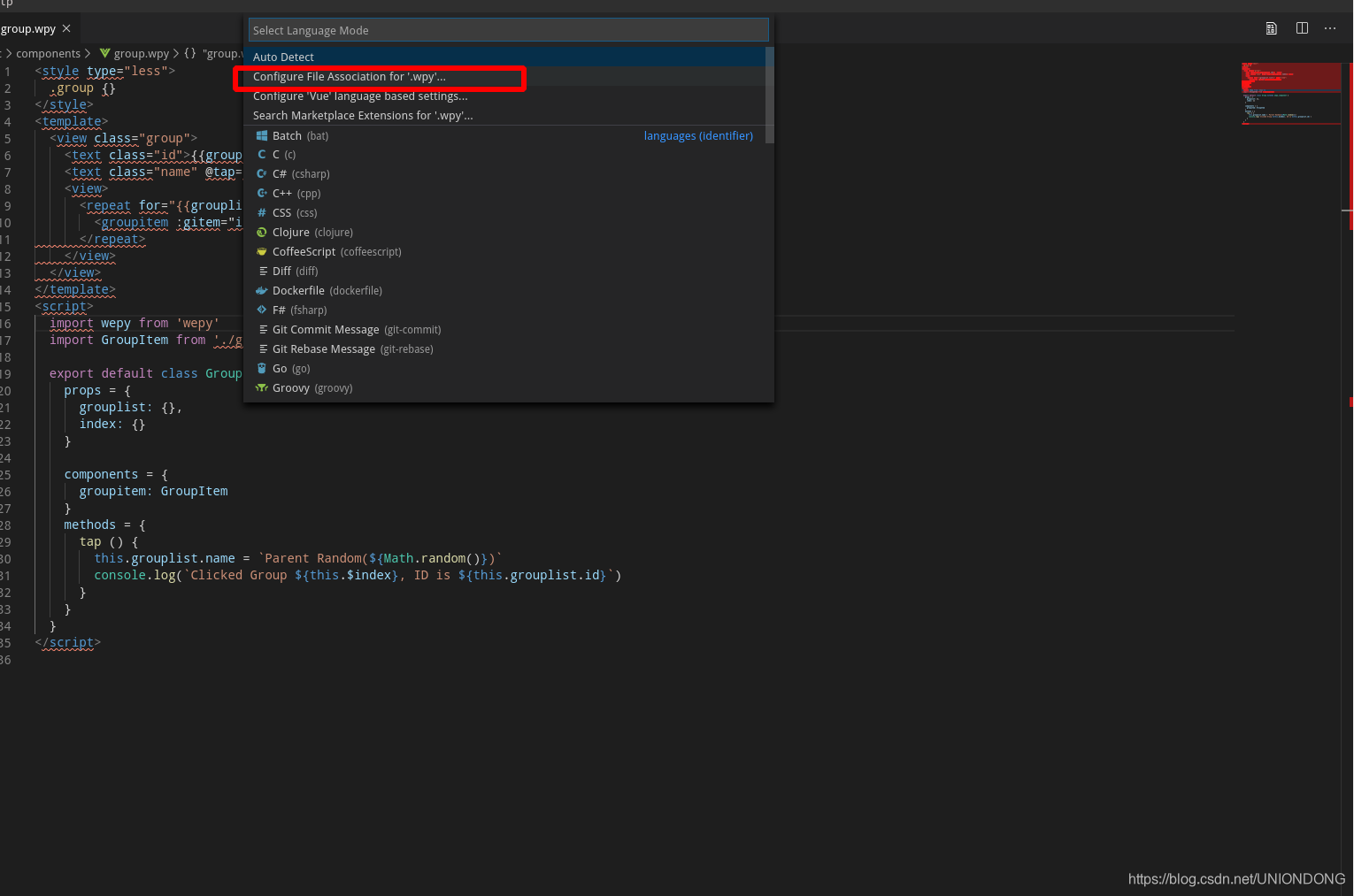The height and width of the screenshot is (896, 1354).
Task: Click the 'methods = {' code line
Action: (104, 525)
